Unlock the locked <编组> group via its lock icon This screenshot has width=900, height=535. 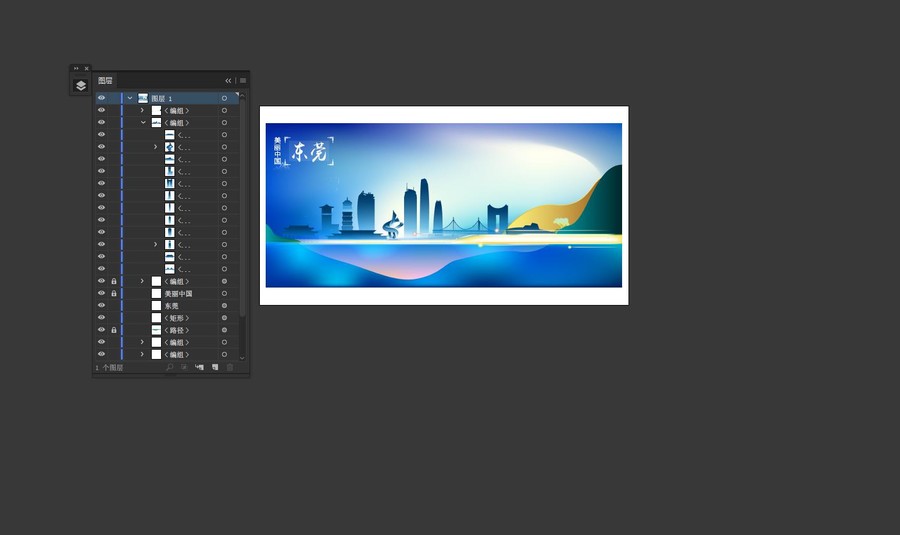pyautogui.click(x=114, y=281)
